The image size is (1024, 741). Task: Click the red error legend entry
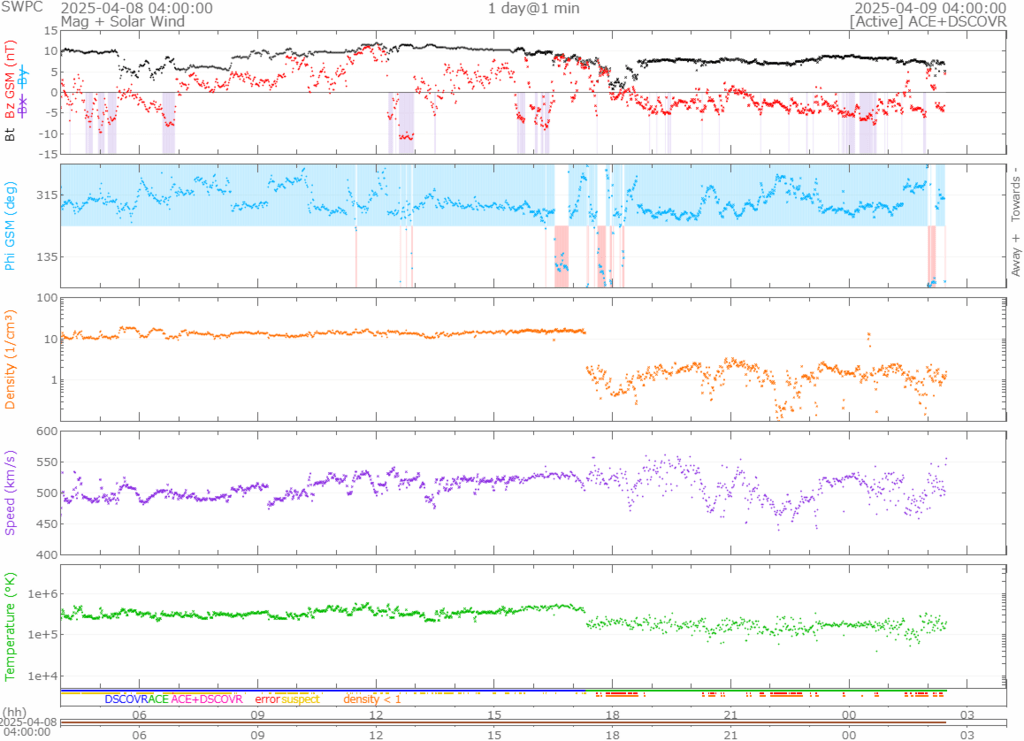click(267, 699)
